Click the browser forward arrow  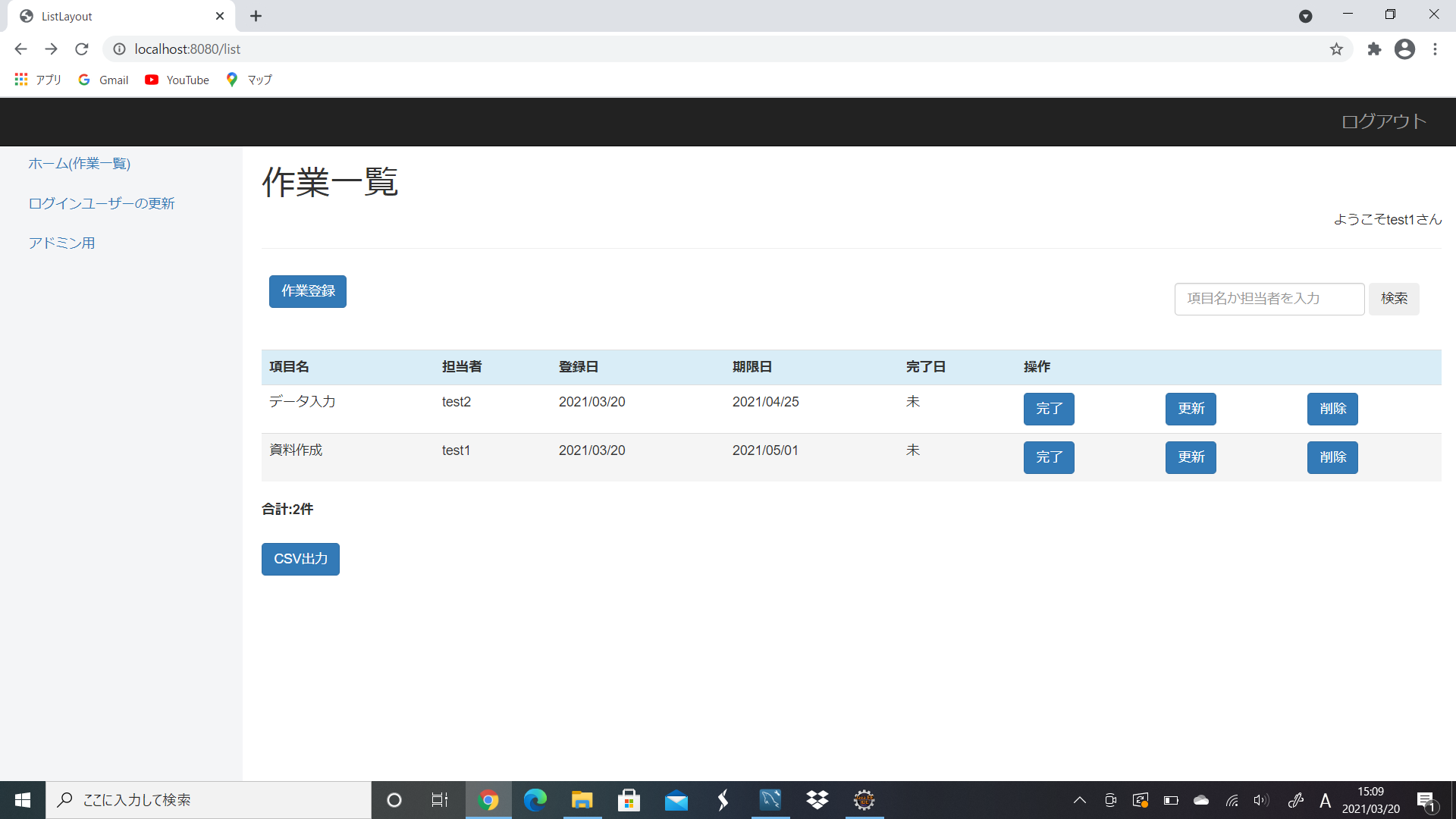tap(51, 49)
